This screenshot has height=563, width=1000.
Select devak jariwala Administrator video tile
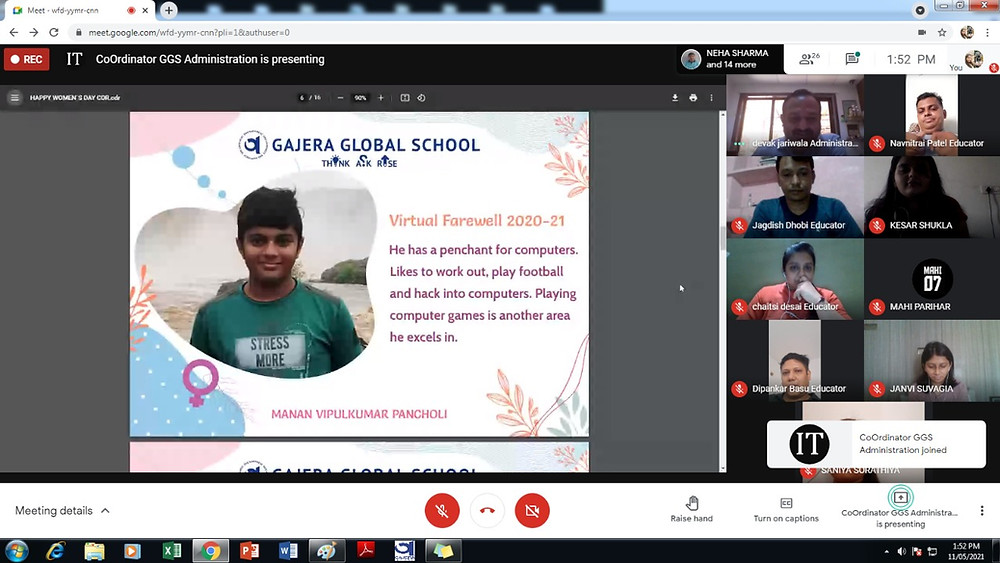795,115
